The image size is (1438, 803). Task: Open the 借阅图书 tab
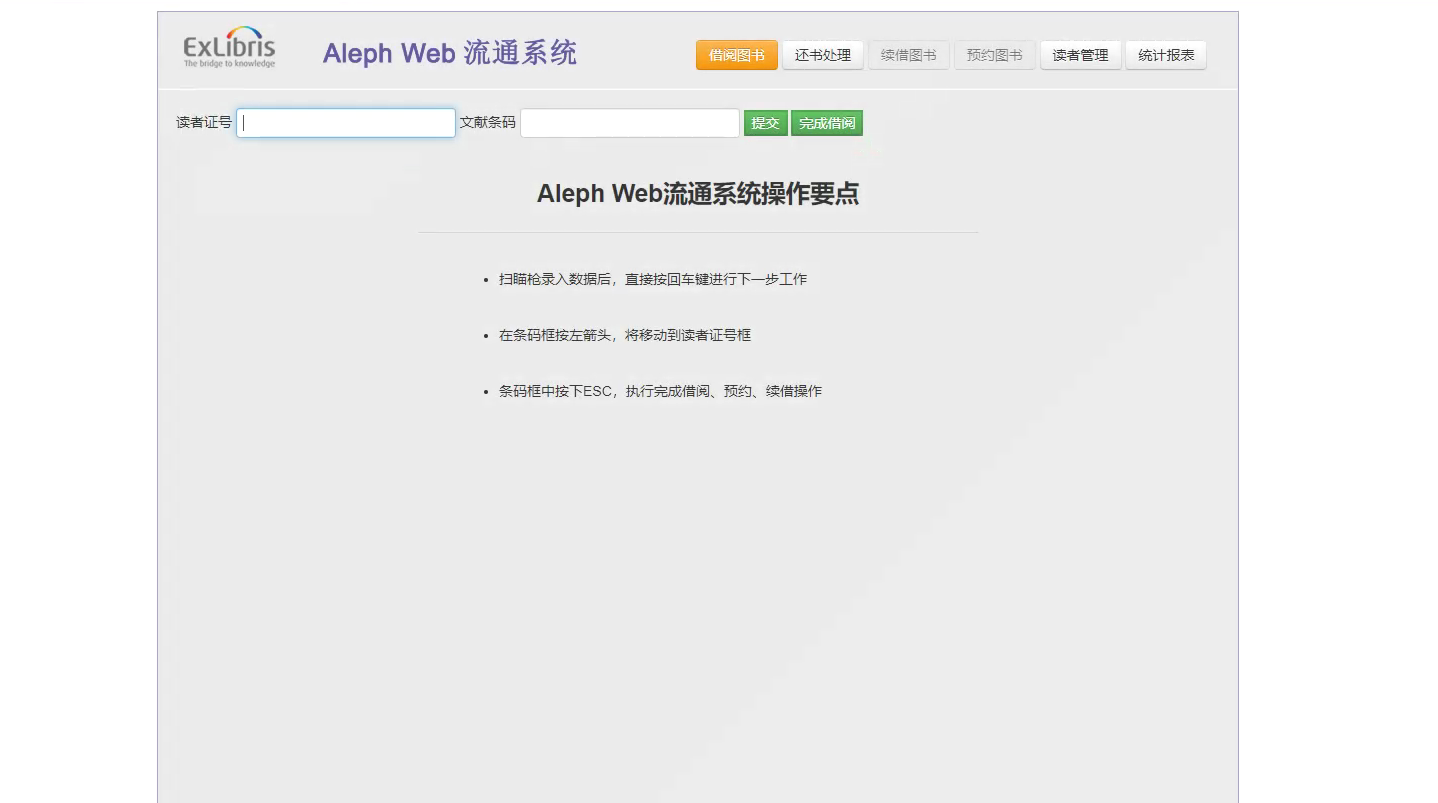tap(736, 55)
